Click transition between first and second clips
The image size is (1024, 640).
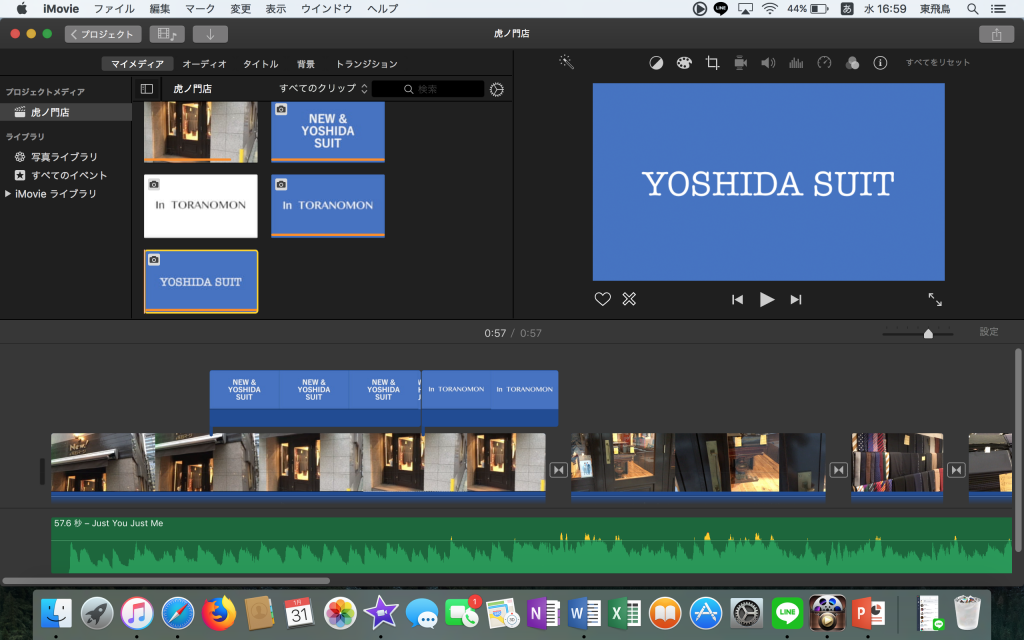558,470
